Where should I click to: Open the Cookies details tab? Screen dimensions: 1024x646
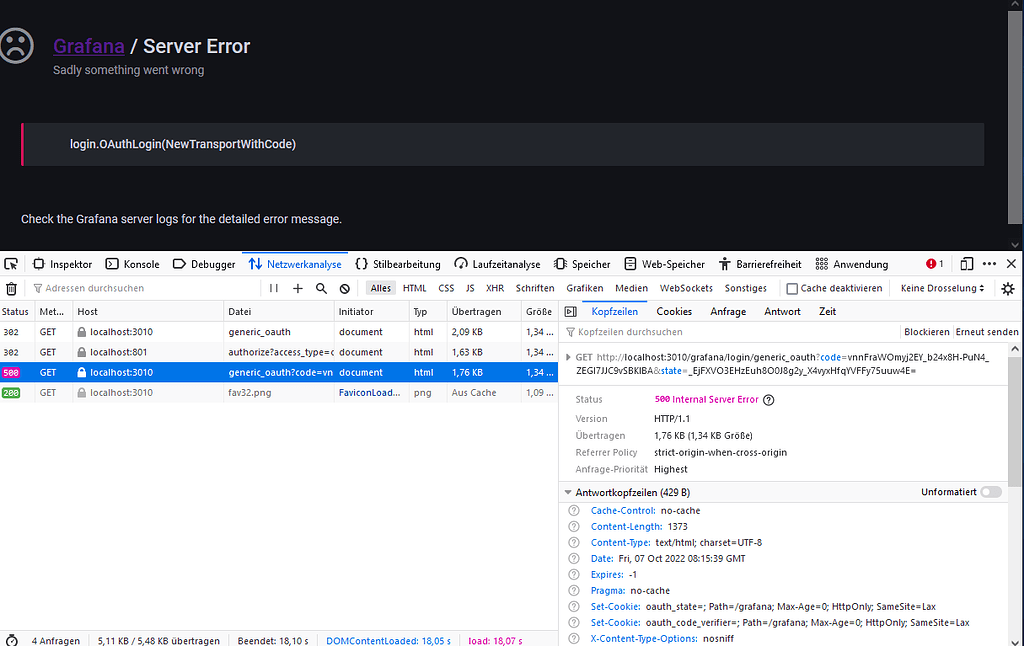click(674, 312)
